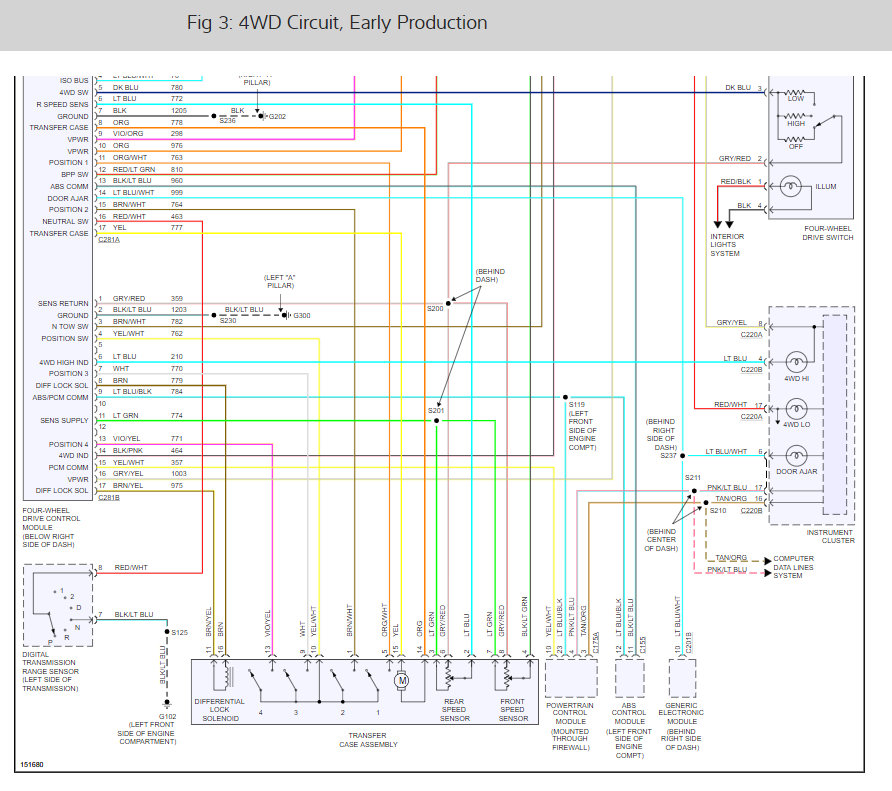Click the diagram number 151680

(31, 764)
